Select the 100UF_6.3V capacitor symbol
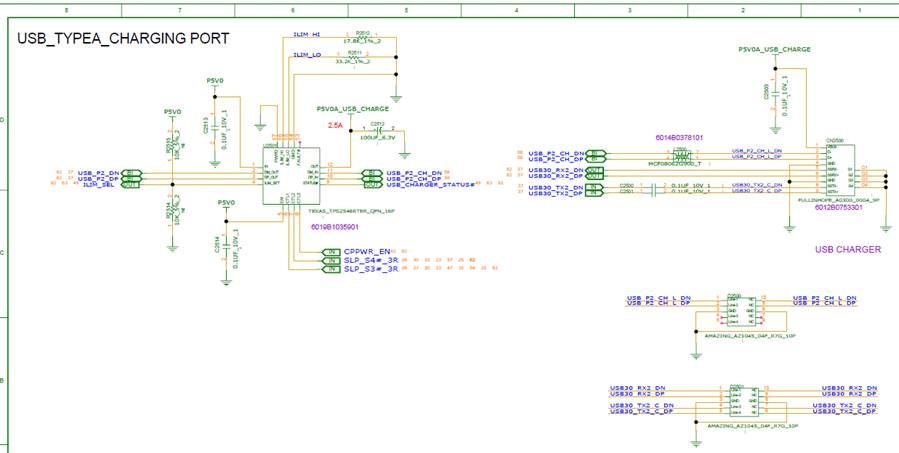The width and height of the screenshot is (899, 453). pos(378,131)
